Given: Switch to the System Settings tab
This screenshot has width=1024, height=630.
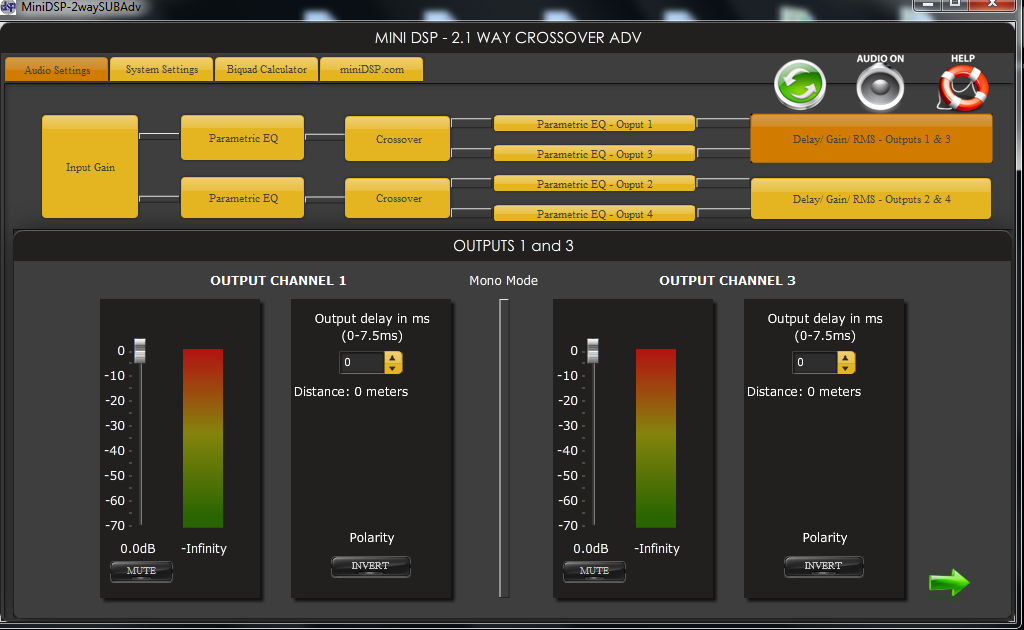Looking at the screenshot, I should (x=161, y=70).
